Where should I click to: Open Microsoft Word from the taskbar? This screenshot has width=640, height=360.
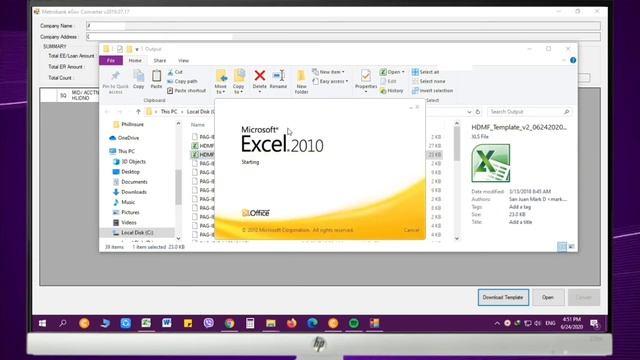pos(167,323)
